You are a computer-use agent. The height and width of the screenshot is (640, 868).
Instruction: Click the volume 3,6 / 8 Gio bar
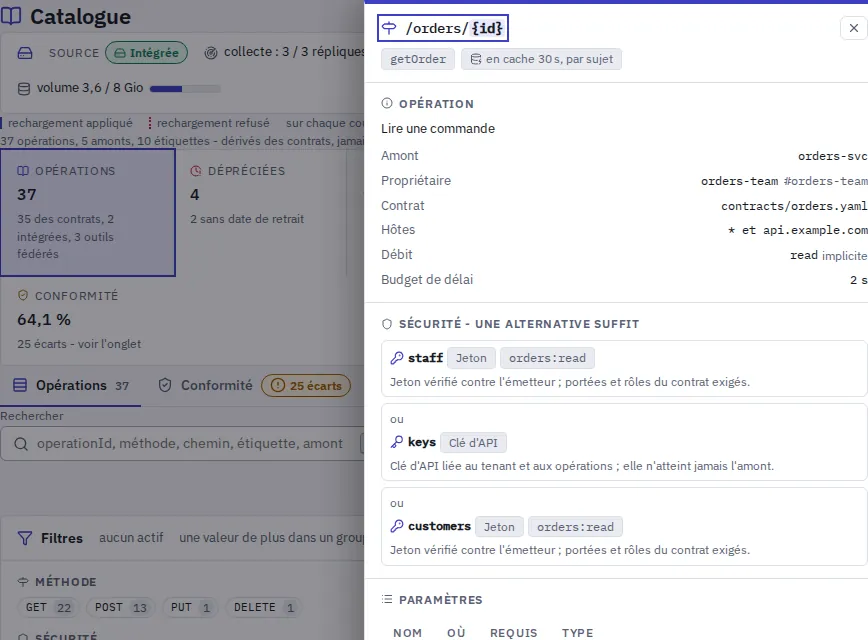[x=185, y=89]
